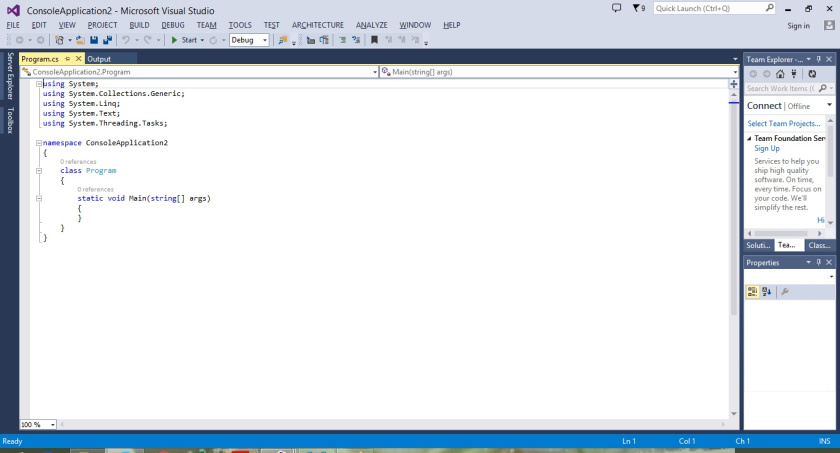This screenshot has height=453, width=840.
Task: Open the DEBUG menu
Action: 173,25
